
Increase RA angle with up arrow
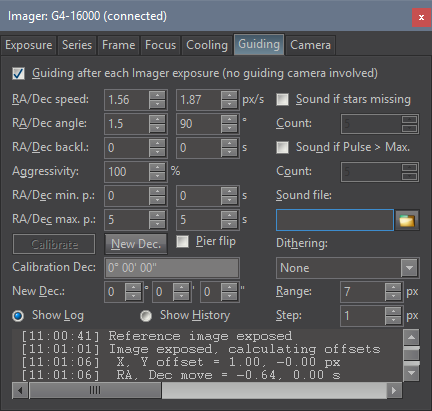[157, 119]
